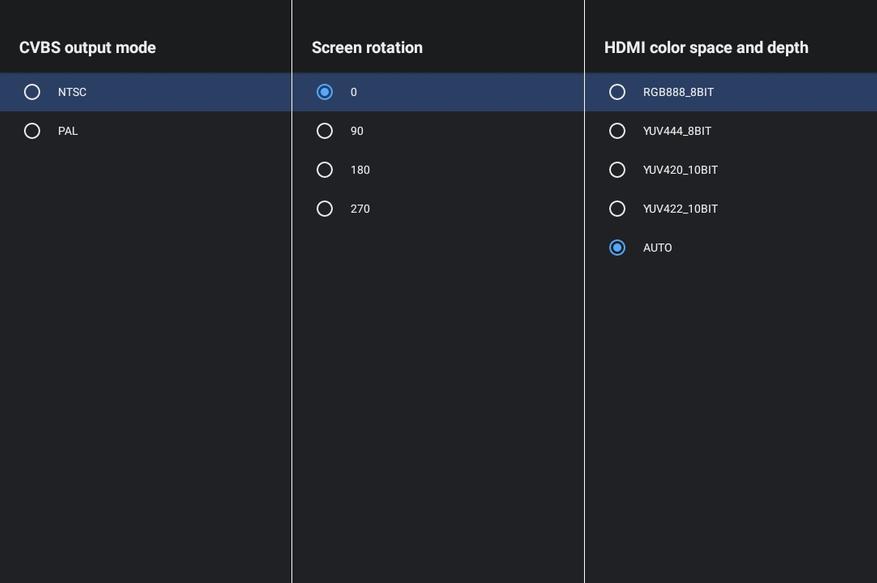Image resolution: width=877 pixels, height=583 pixels.
Task: Click HDMI color space and depth heading
Action: [706, 48]
